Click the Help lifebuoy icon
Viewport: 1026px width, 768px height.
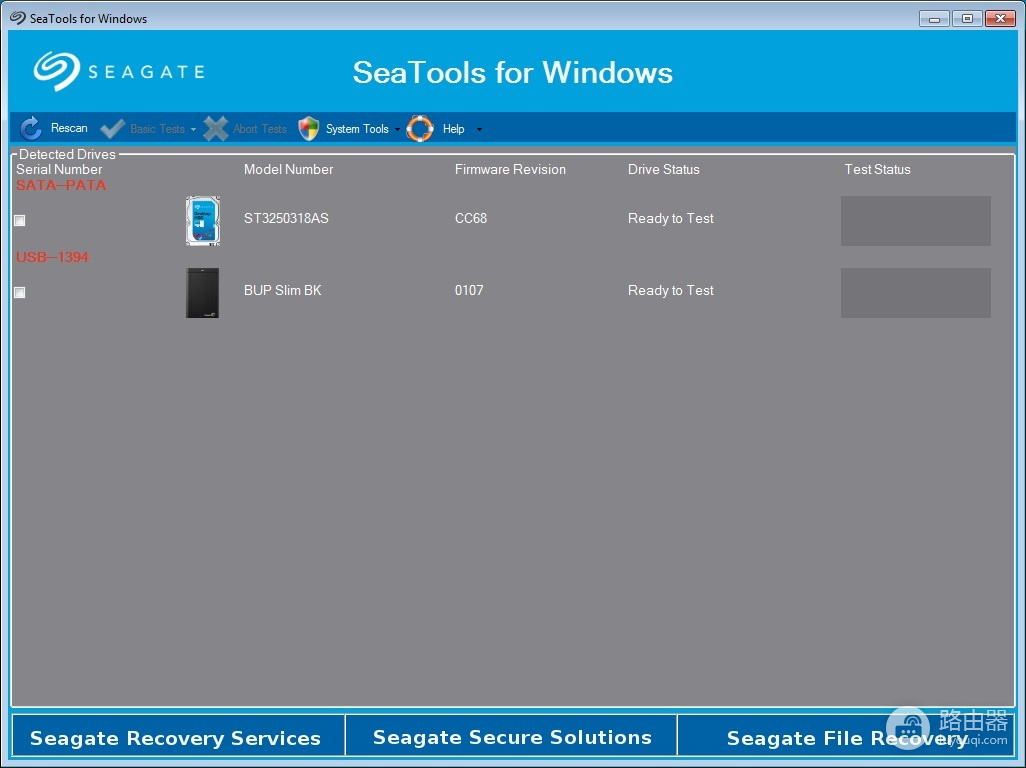(x=420, y=128)
